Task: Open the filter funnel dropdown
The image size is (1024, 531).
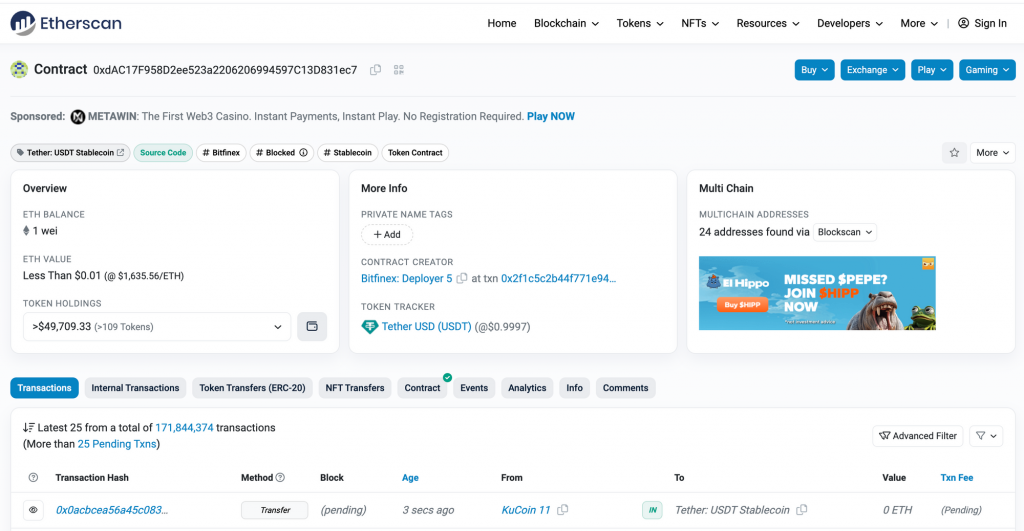Action: click(986, 436)
